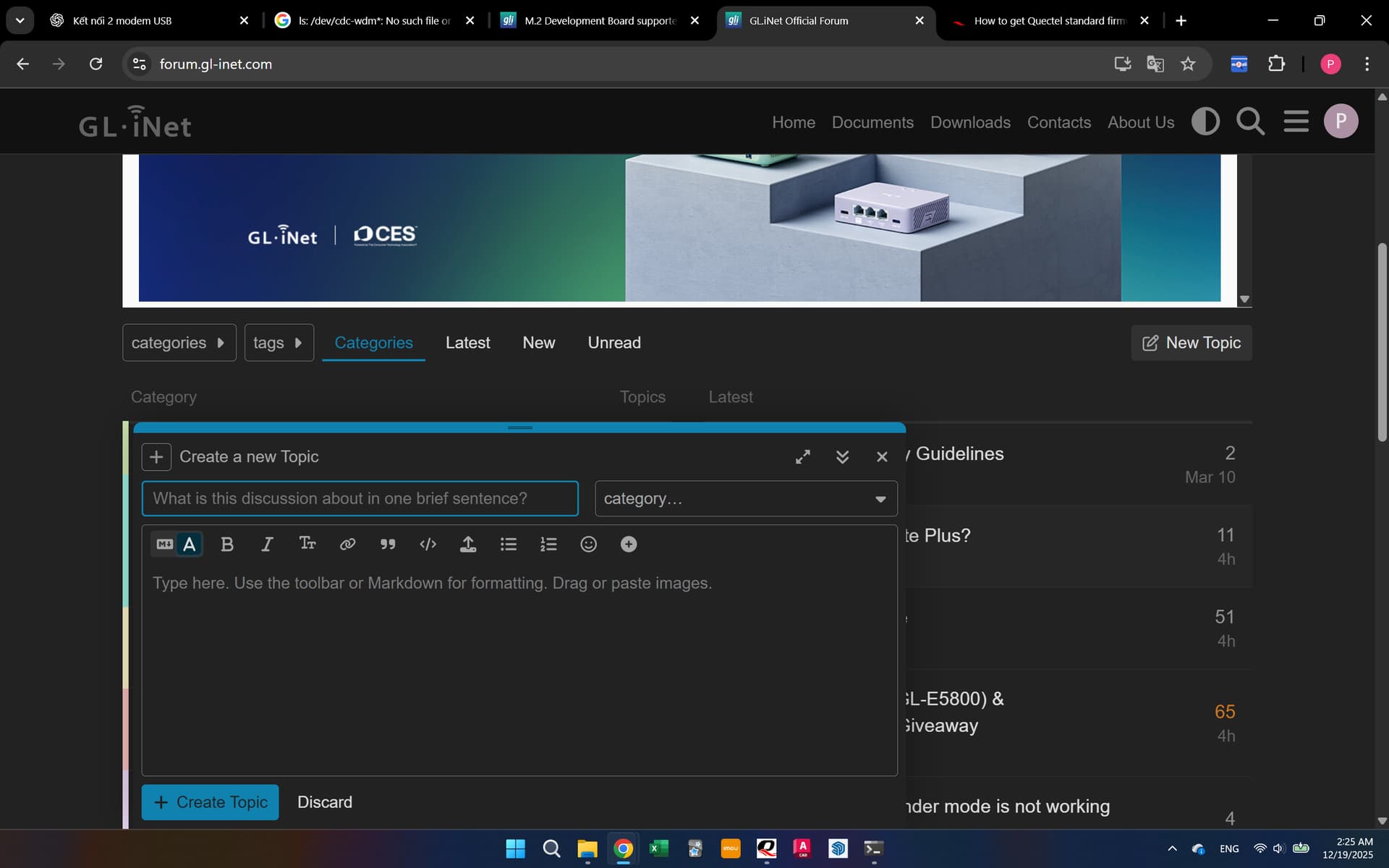Click the topic title input field
The height and width of the screenshot is (868, 1389).
tap(360, 499)
